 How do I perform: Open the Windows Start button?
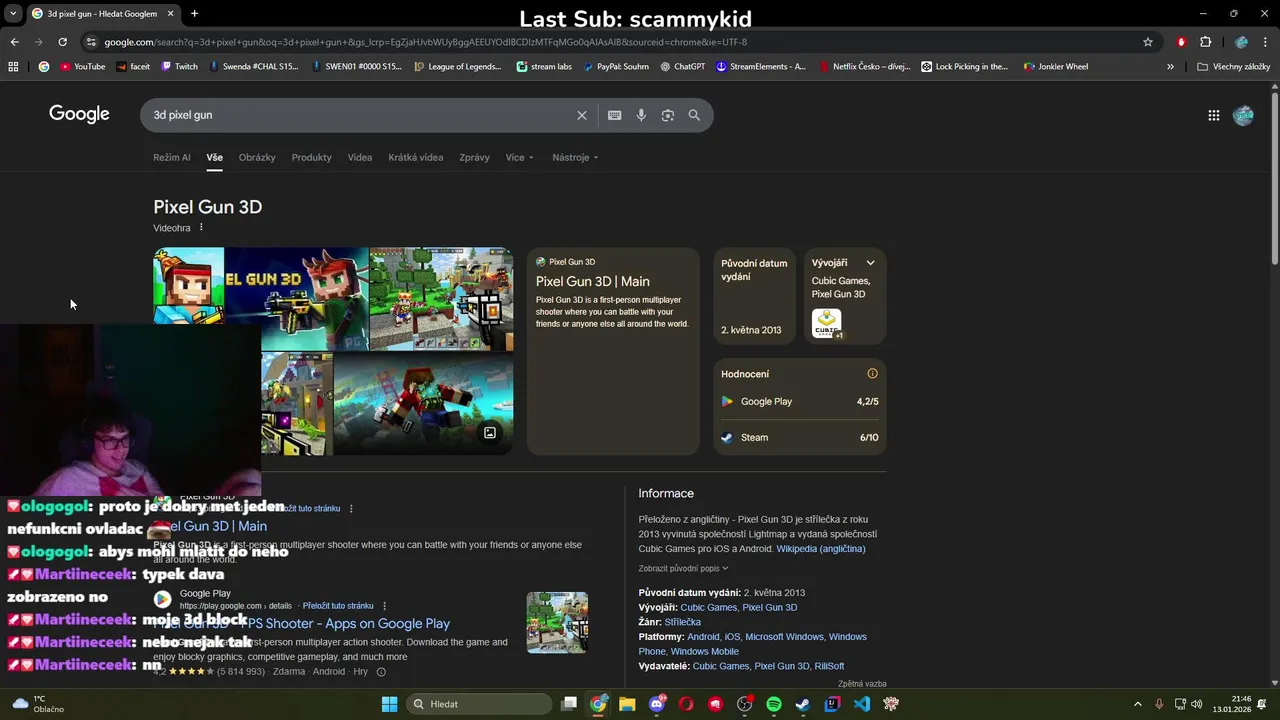pyautogui.click(x=389, y=704)
